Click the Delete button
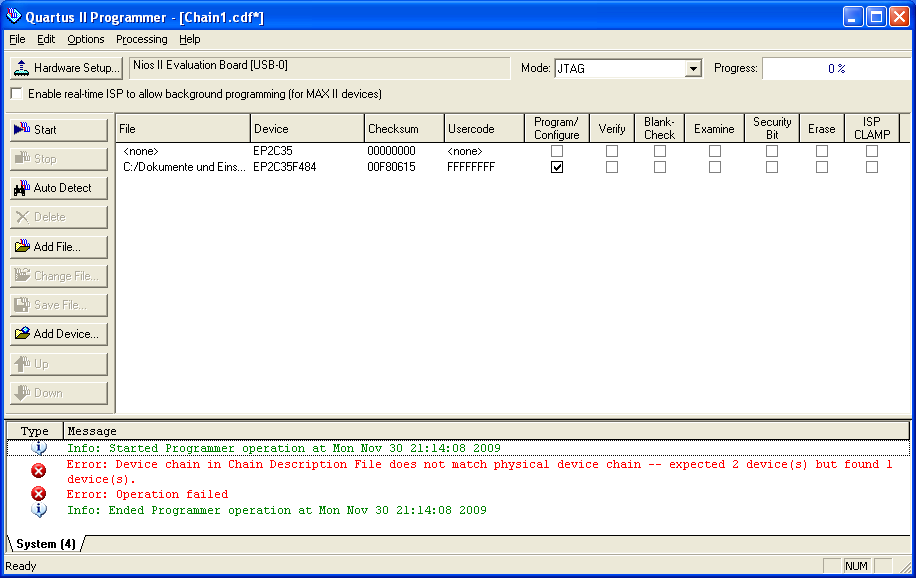916x578 pixels. (59, 217)
